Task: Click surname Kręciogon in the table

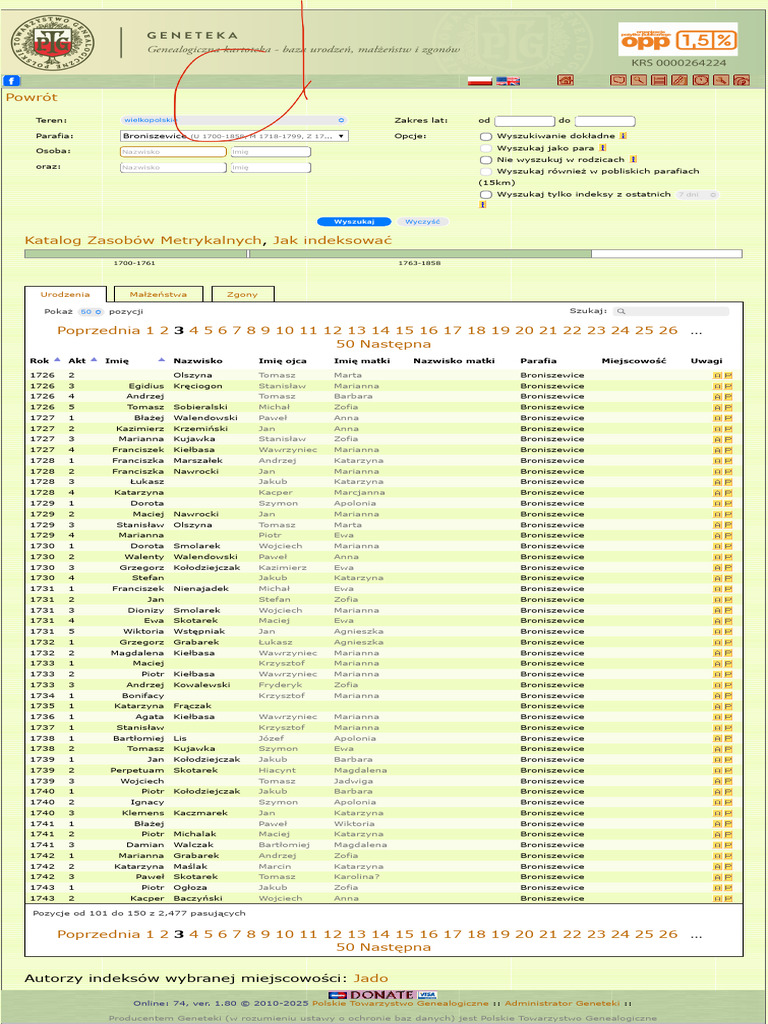Action: pyautogui.click(x=198, y=386)
